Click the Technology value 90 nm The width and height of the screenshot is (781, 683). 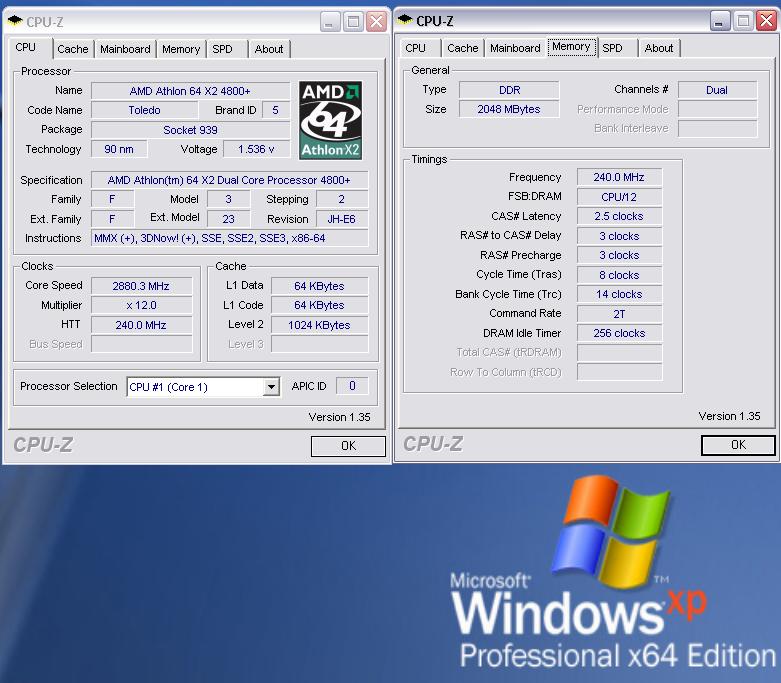[119, 149]
